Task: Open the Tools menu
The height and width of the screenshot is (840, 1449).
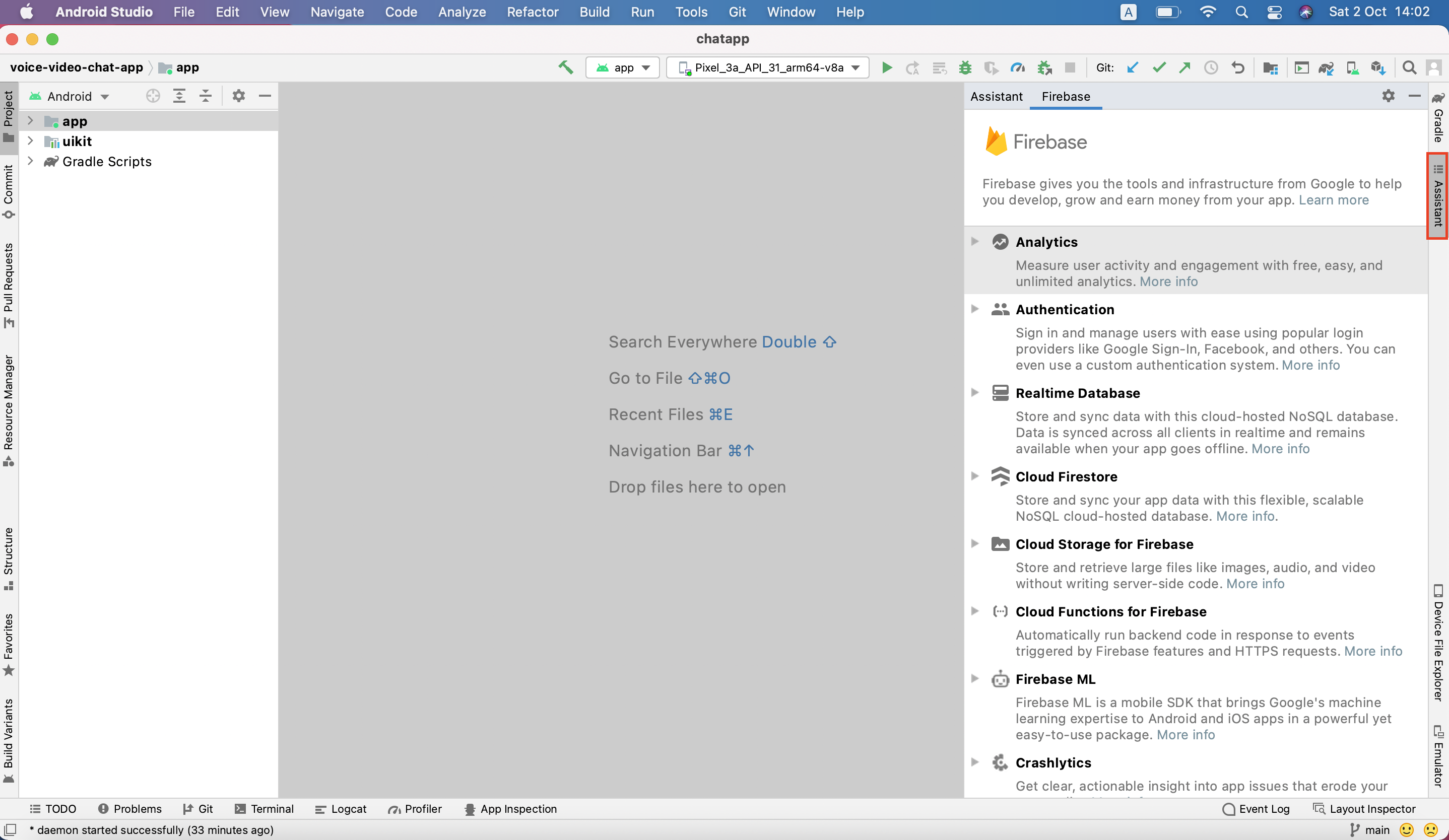Action: tap(691, 12)
